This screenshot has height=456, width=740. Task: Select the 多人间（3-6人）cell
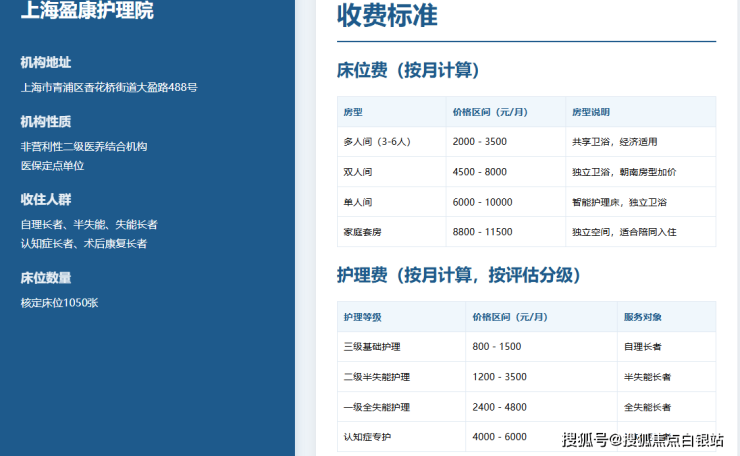(x=377, y=142)
